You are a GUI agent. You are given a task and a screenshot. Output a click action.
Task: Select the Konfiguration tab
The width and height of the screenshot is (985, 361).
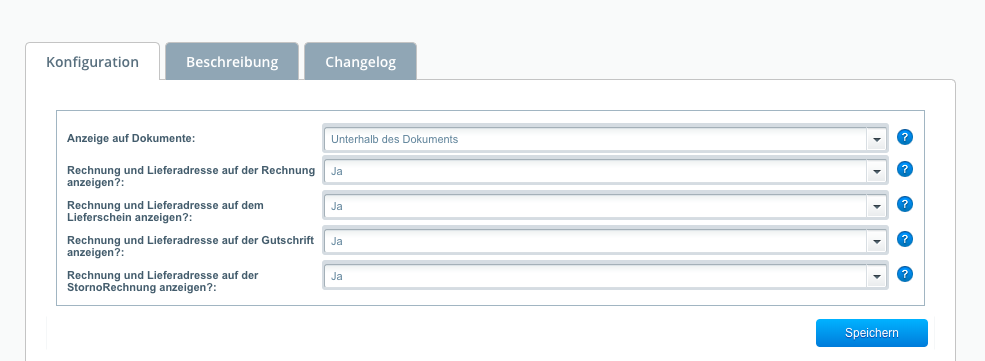pyautogui.click(x=92, y=62)
